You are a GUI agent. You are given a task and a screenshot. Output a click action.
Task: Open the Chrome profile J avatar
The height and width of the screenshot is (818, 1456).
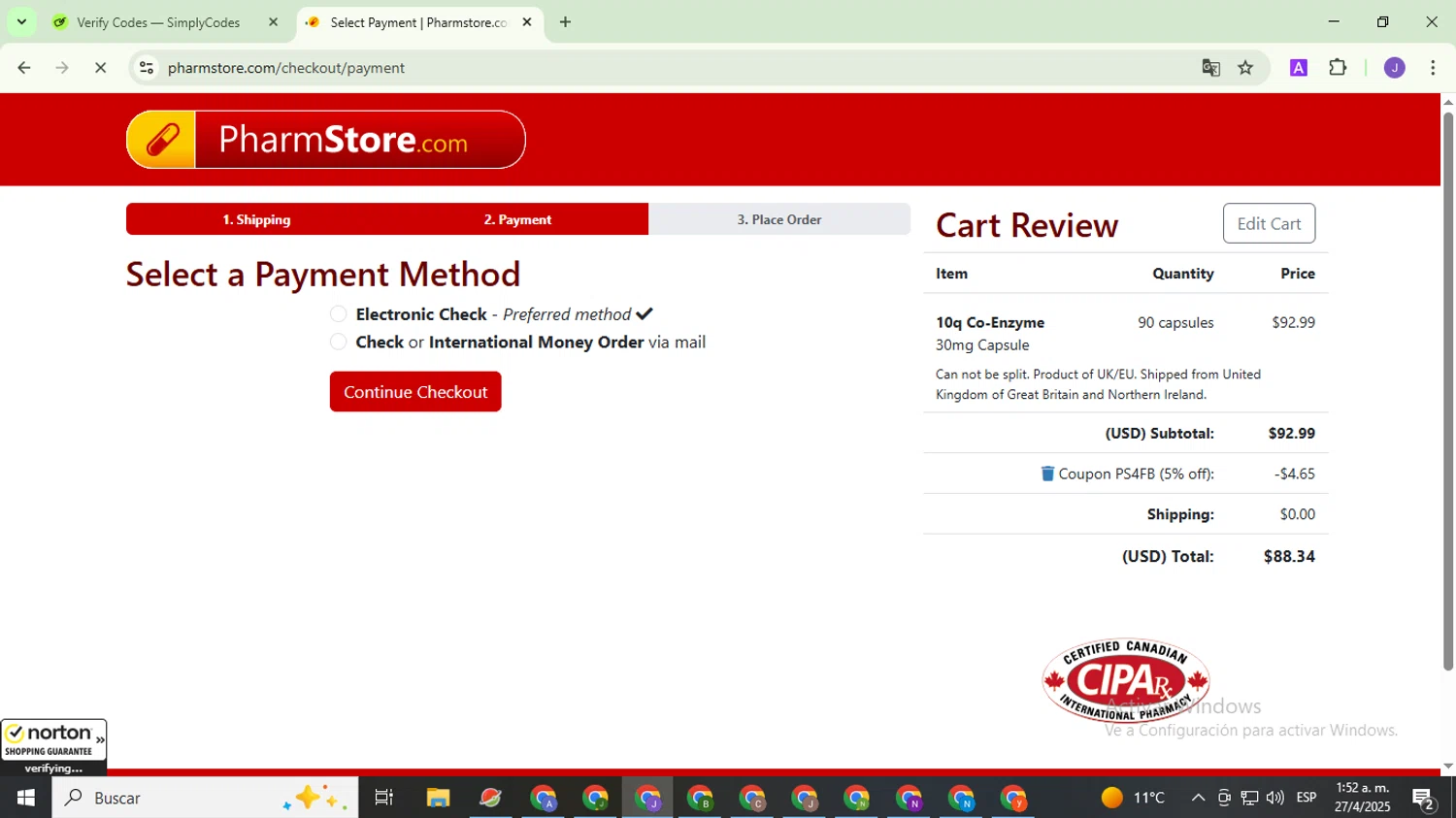pyautogui.click(x=1395, y=68)
